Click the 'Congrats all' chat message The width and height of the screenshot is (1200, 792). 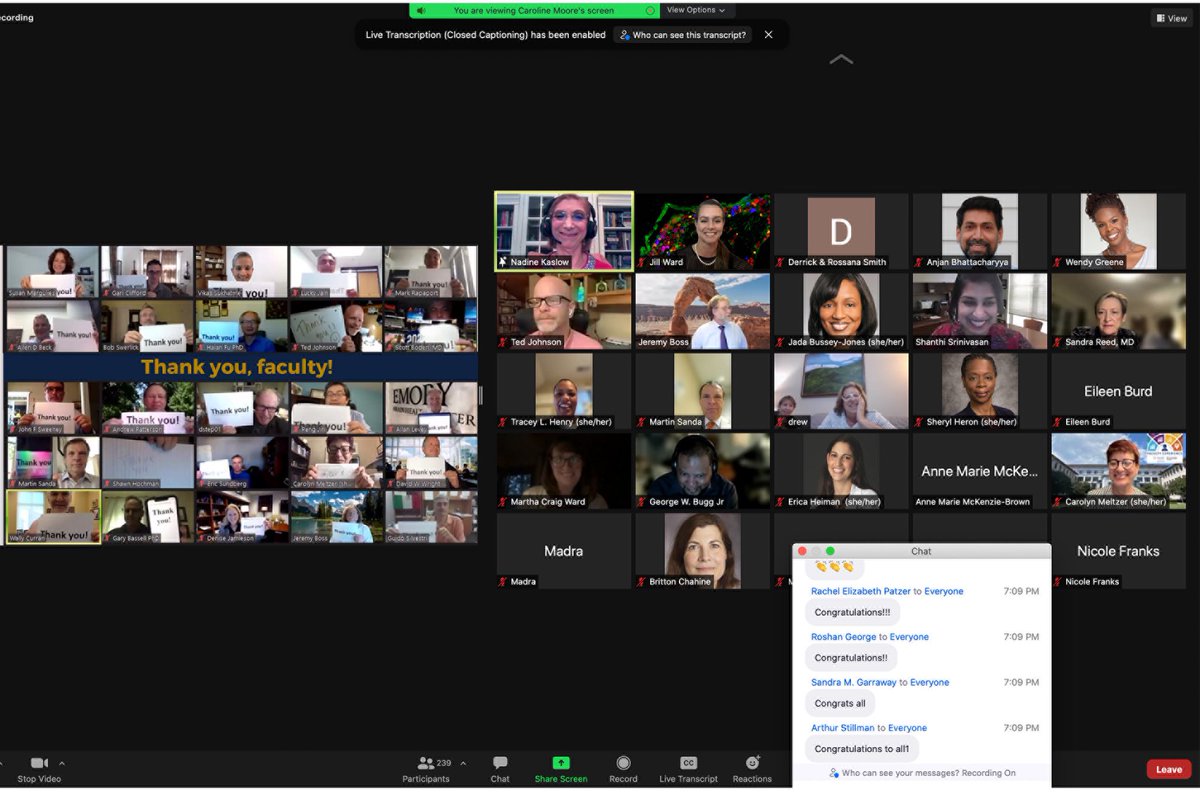click(840, 703)
